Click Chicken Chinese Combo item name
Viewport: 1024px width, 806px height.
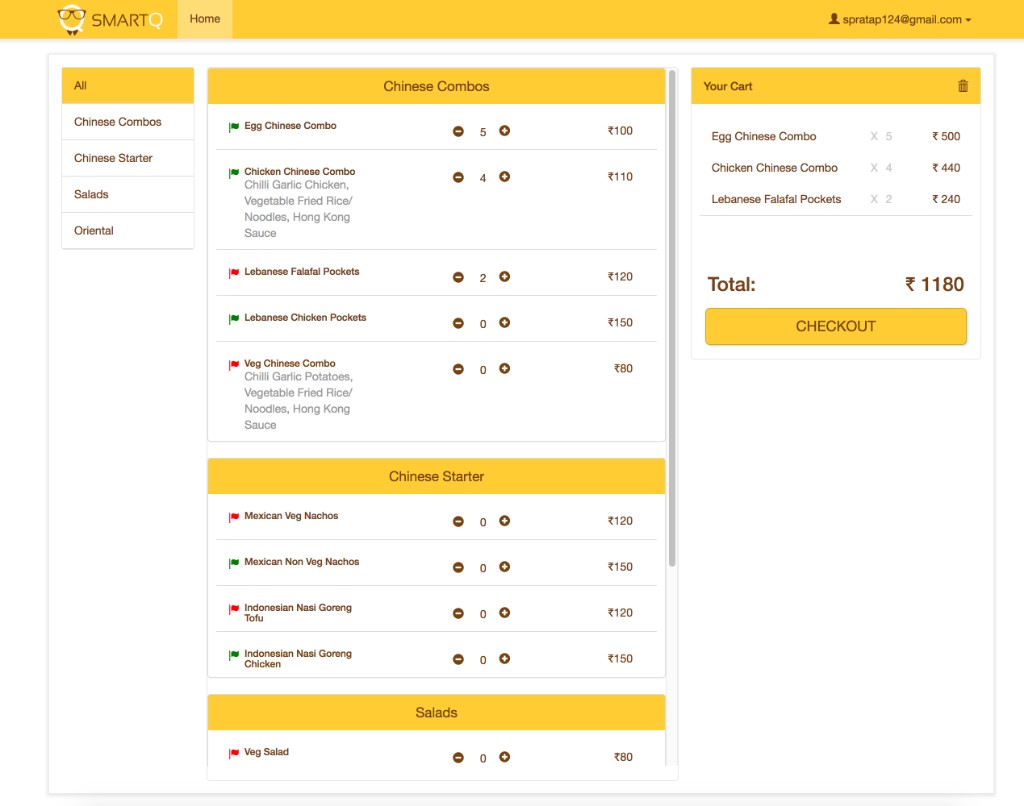[x=300, y=171]
